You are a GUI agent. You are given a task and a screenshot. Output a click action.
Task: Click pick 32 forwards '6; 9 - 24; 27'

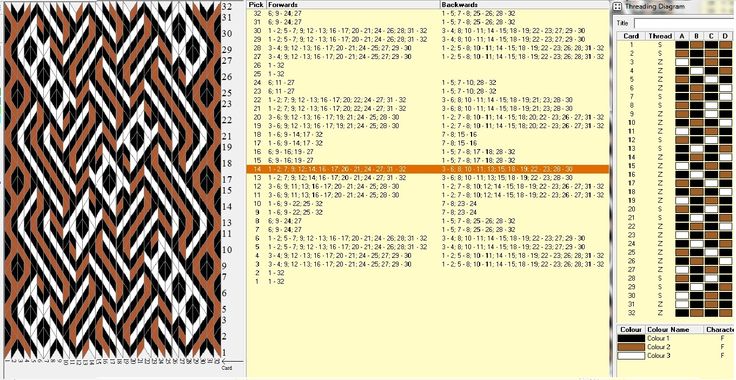point(284,14)
